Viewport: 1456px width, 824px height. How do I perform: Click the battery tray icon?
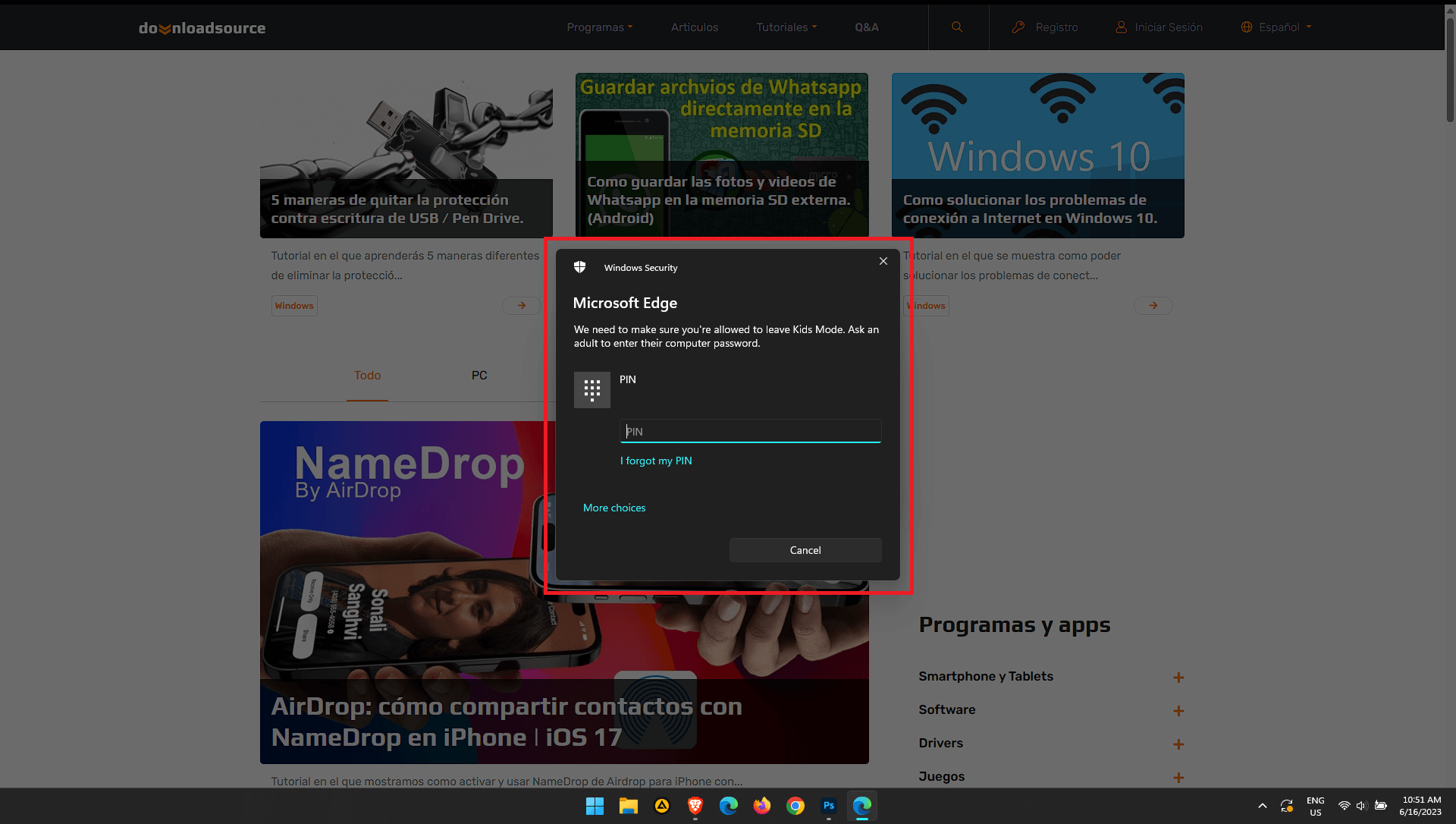(1381, 806)
